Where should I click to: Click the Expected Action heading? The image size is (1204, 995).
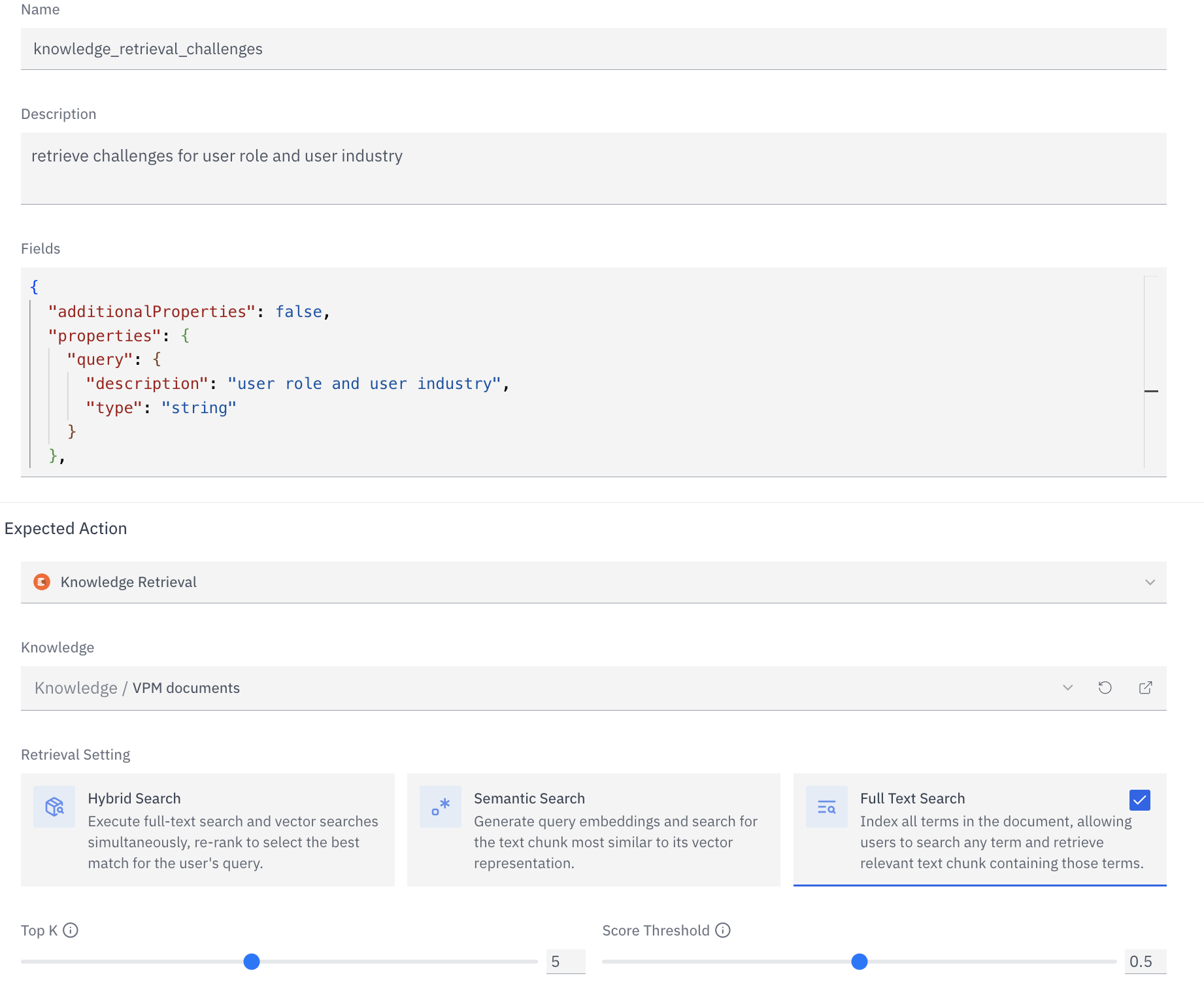click(66, 528)
